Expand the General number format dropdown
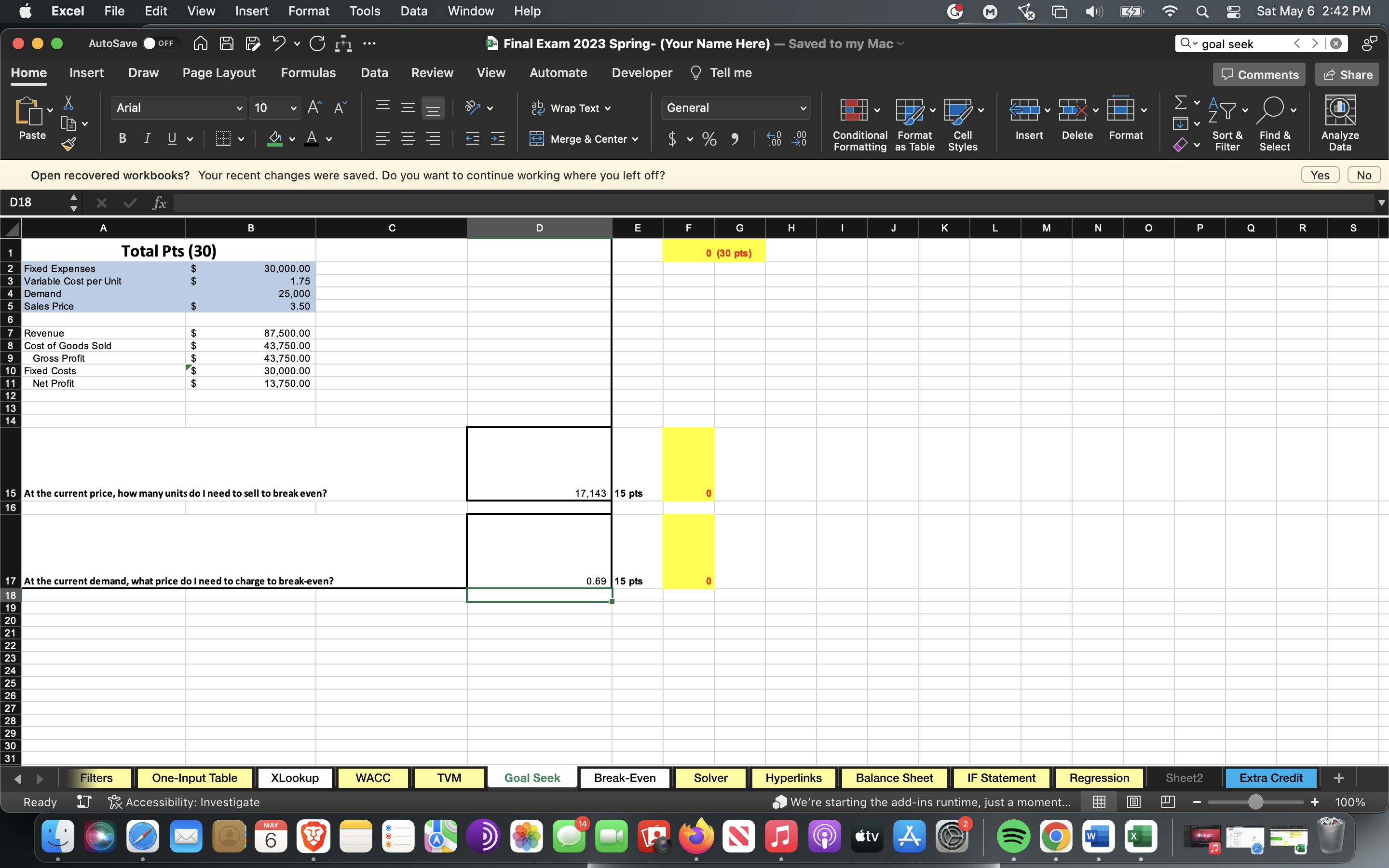The height and width of the screenshot is (868, 1389). [803, 108]
